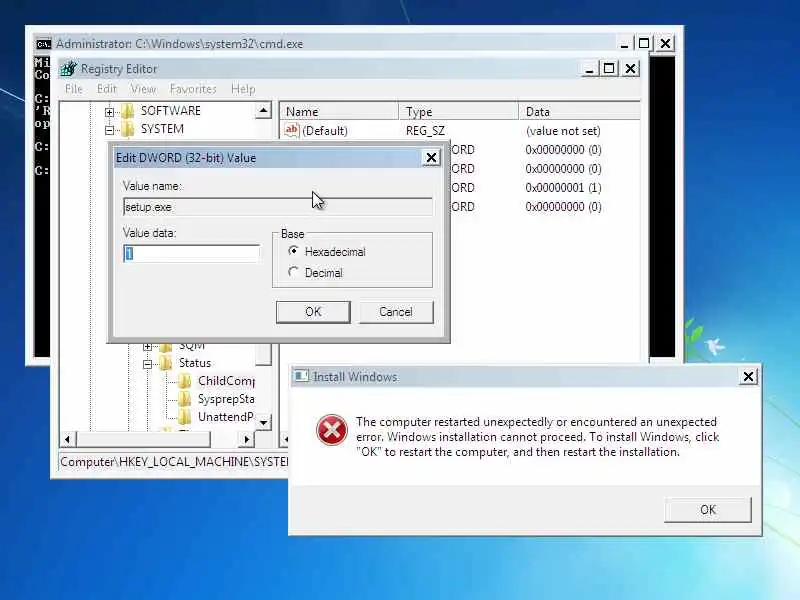Sort by the Name column header
Viewport: 800px width, 600px height.
339,111
